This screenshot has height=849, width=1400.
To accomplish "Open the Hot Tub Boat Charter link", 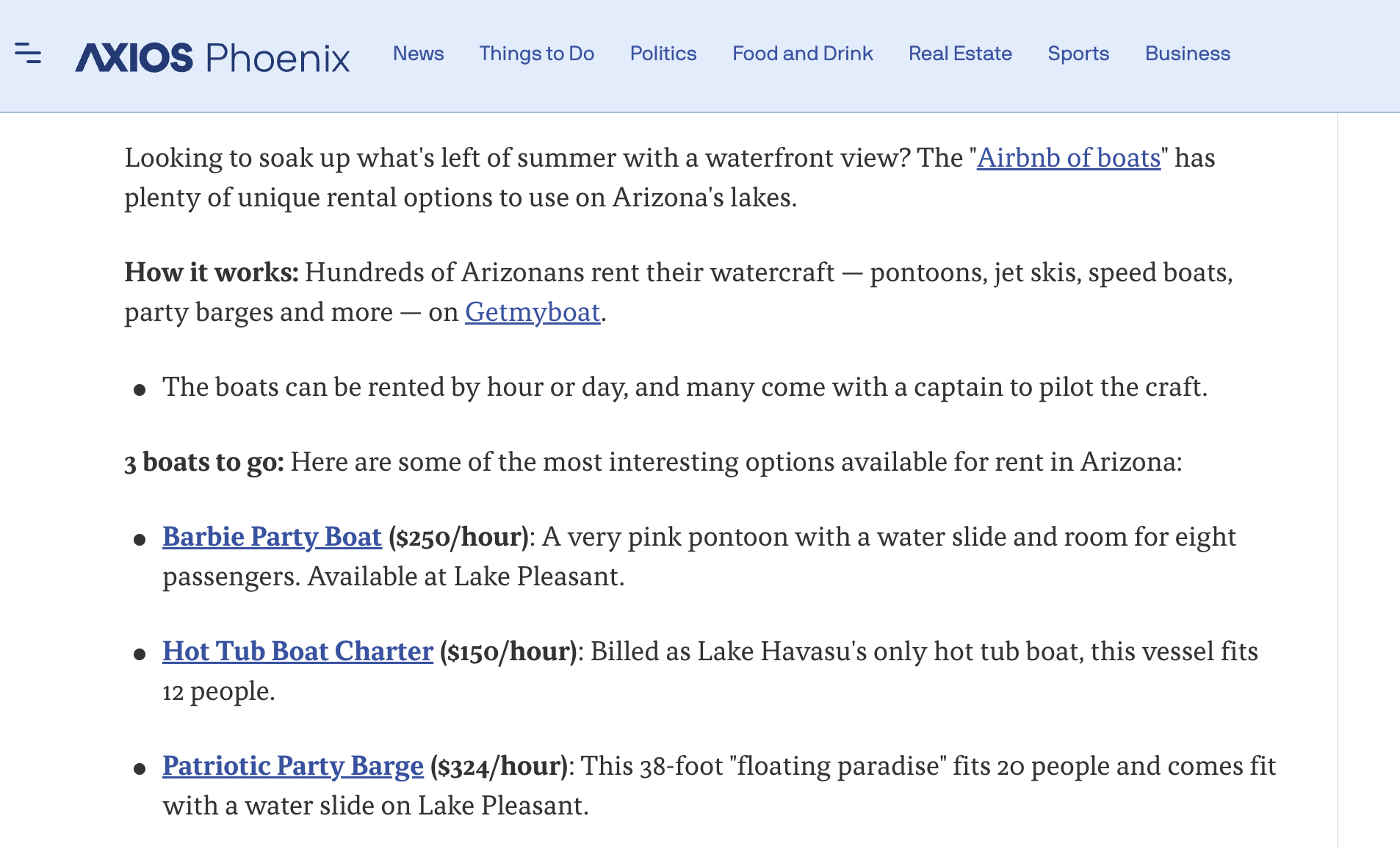I will click(297, 651).
